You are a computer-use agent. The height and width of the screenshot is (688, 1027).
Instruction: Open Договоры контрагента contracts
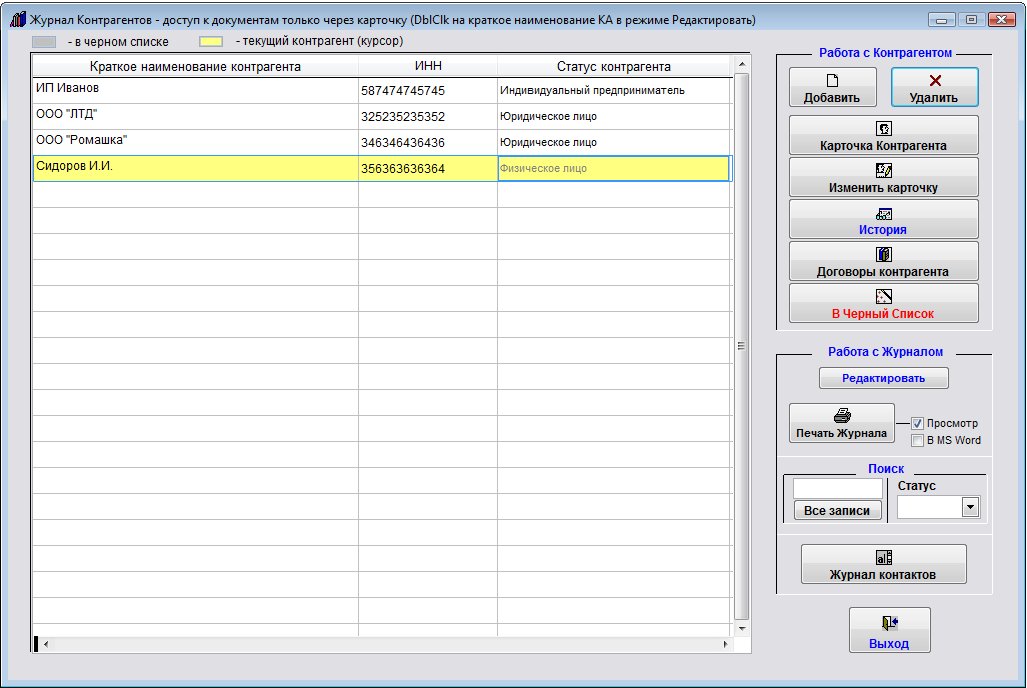[883, 262]
